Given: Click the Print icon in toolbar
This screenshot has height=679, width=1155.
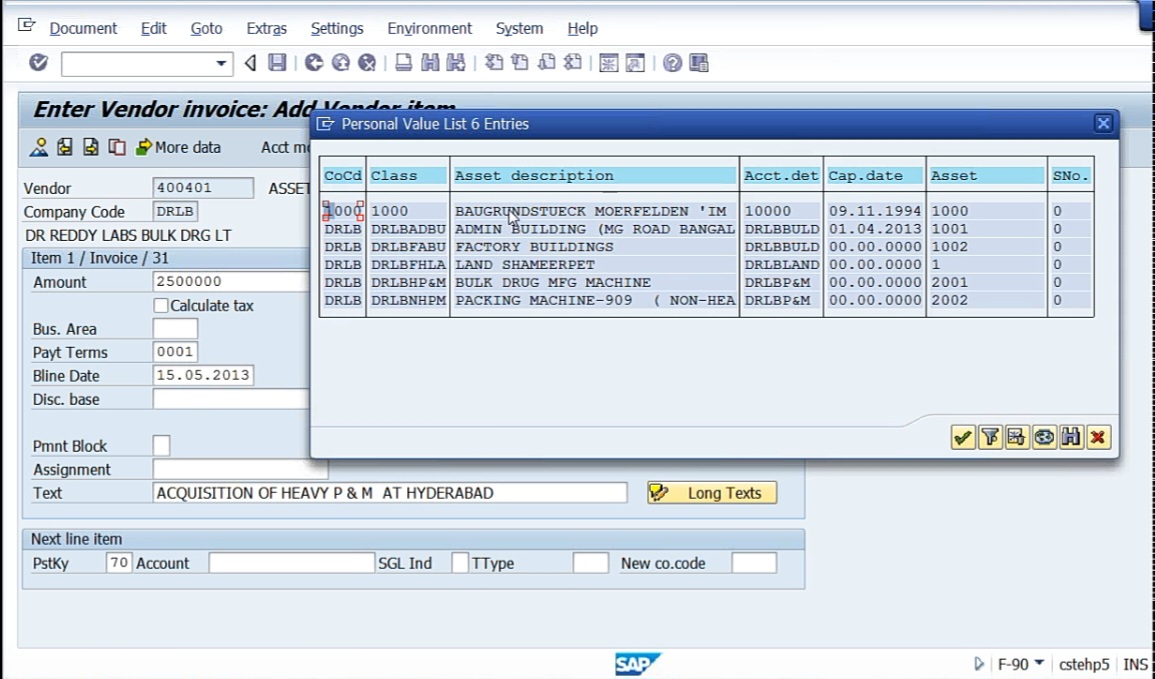Looking at the screenshot, I should tap(403, 63).
